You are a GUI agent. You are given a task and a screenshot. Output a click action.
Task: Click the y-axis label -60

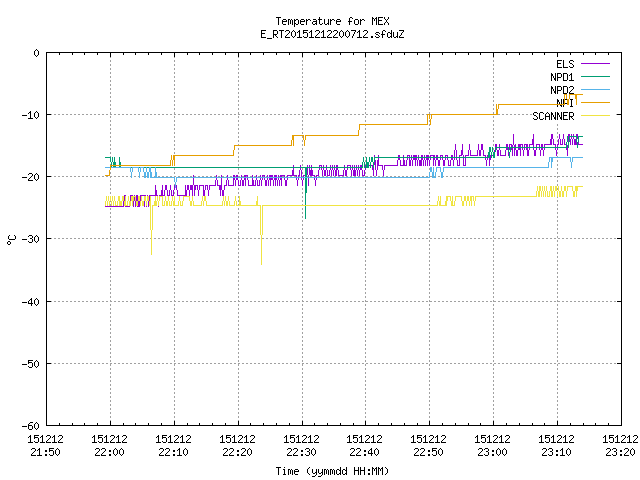pyautogui.click(x=31, y=426)
